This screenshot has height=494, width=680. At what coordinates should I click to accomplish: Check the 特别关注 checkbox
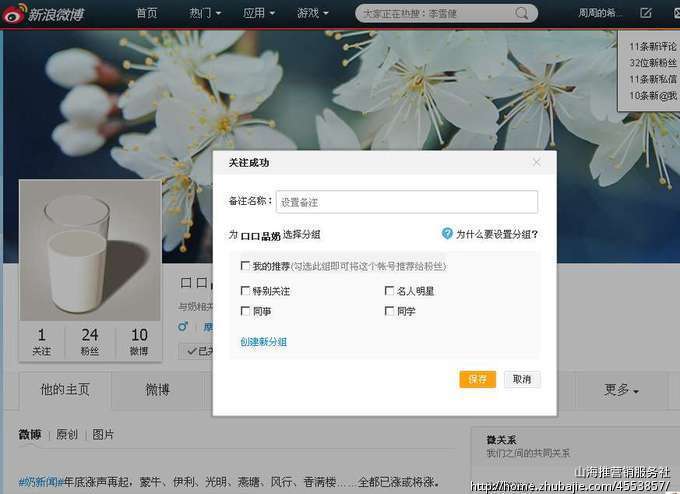click(245, 290)
